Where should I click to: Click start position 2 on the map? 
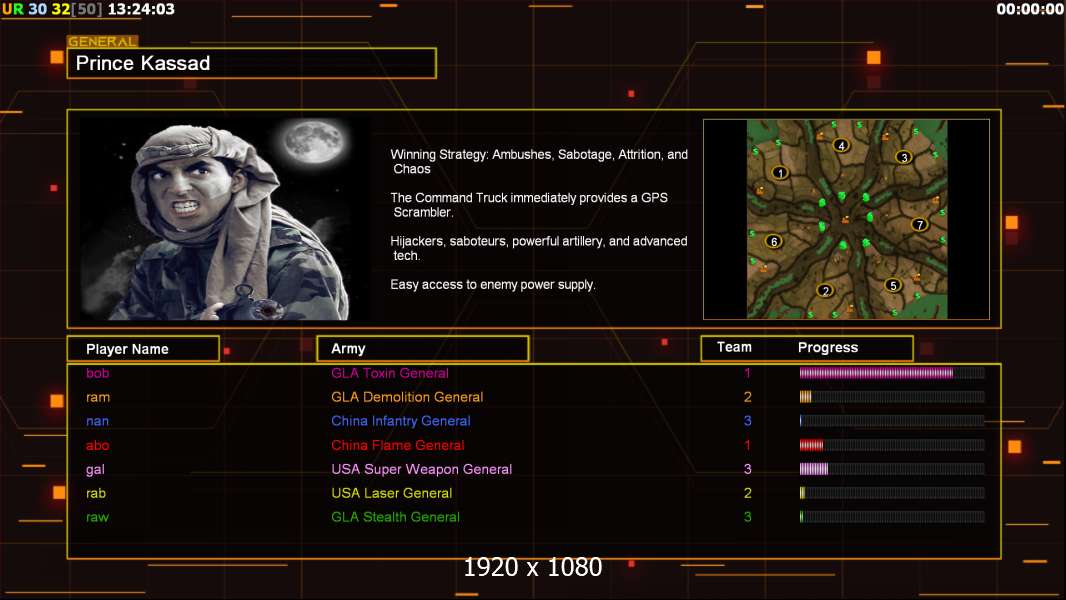coord(825,291)
